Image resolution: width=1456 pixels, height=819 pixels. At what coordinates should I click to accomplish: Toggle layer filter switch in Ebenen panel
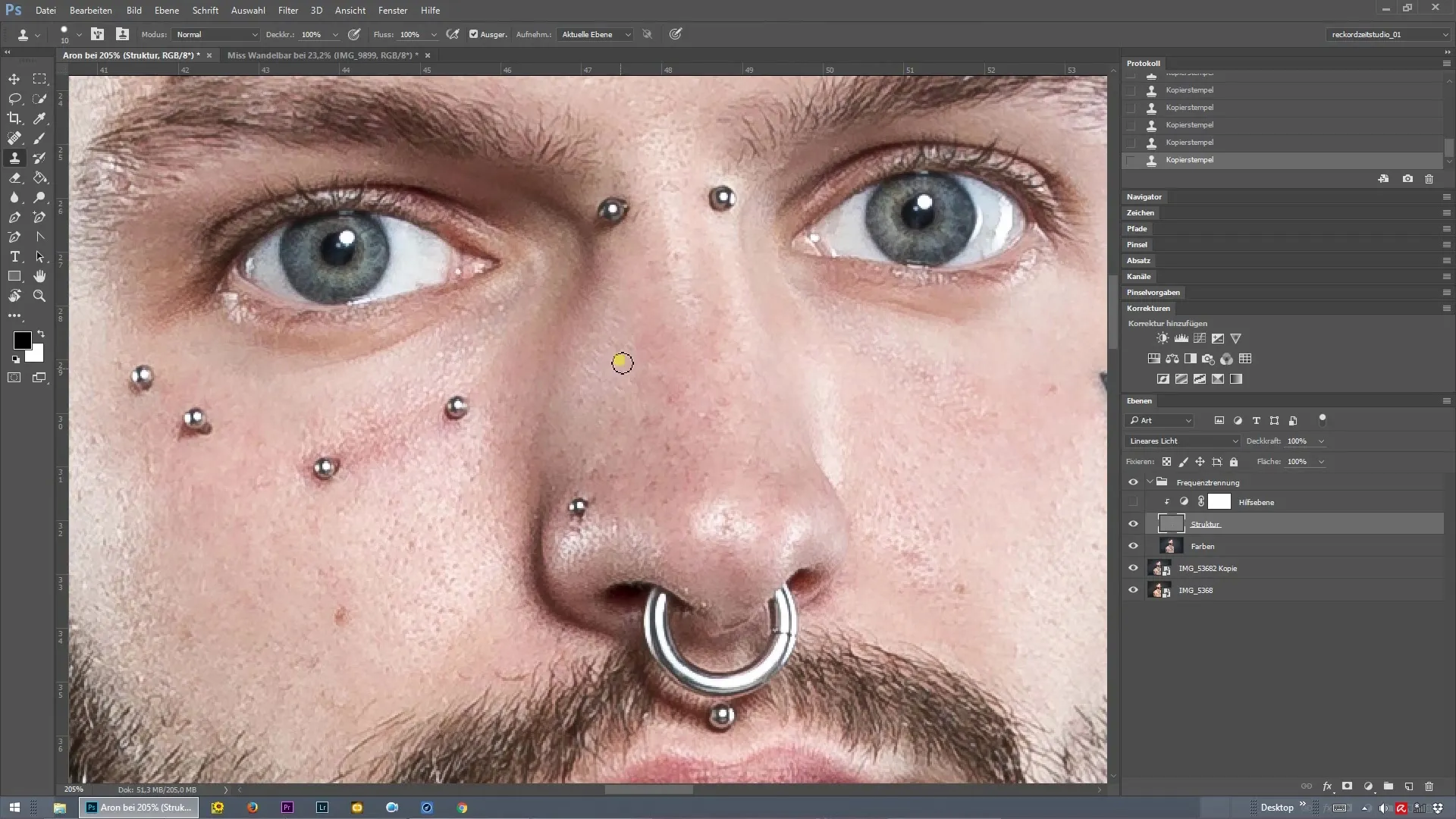point(1323,419)
